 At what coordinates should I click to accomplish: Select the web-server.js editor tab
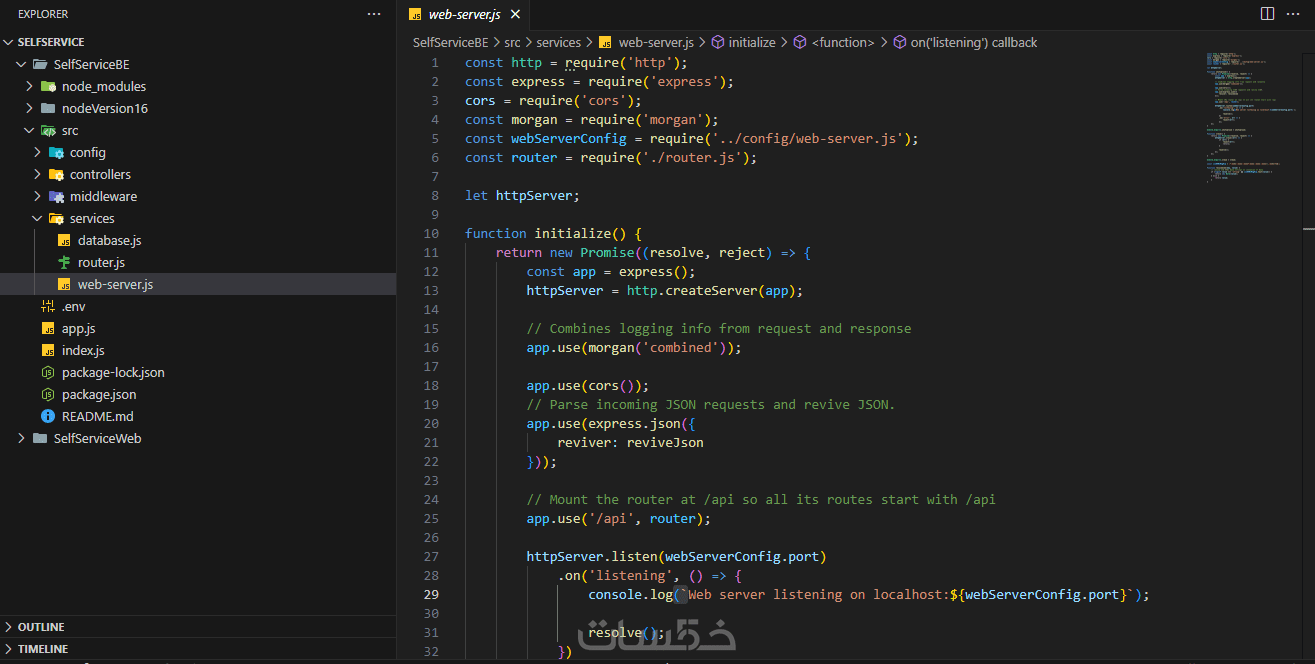tap(463, 14)
